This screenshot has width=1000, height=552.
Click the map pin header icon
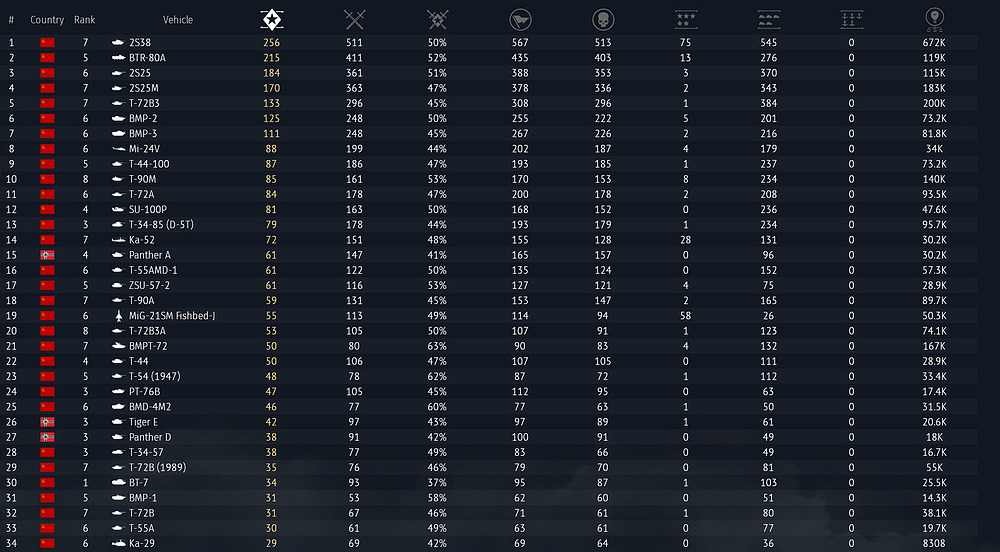pyautogui.click(x=934, y=18)
